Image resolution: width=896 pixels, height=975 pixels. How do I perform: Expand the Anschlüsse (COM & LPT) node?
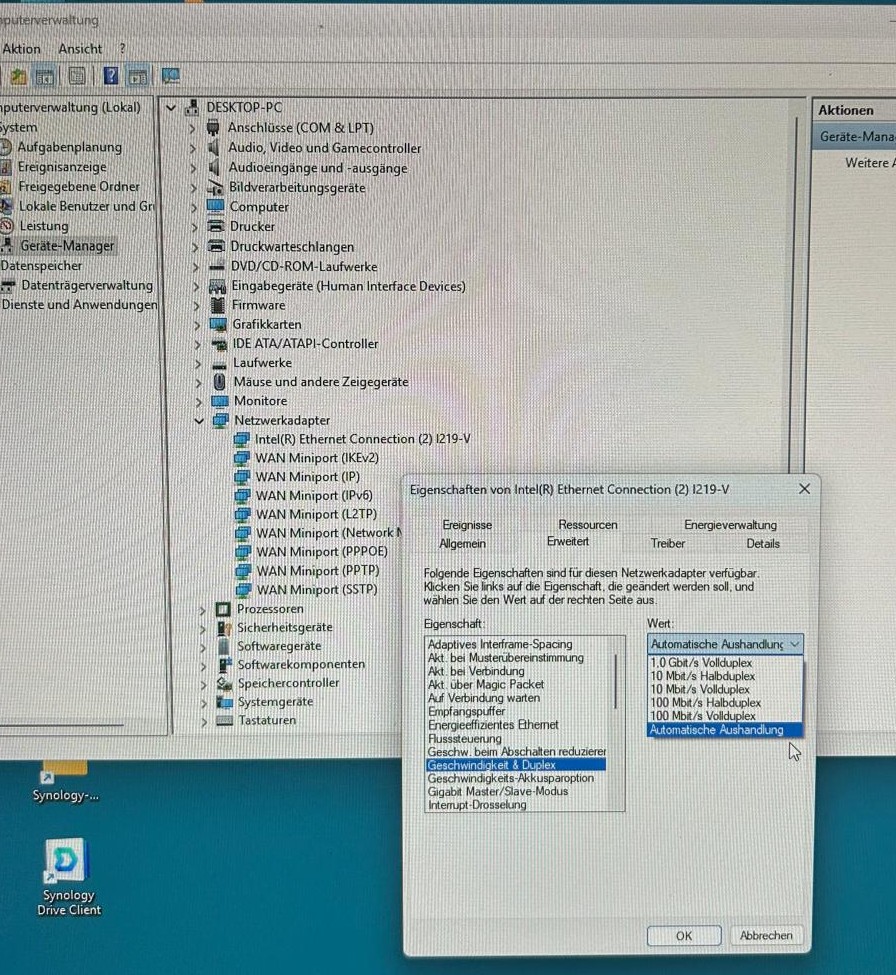(192, 129)
